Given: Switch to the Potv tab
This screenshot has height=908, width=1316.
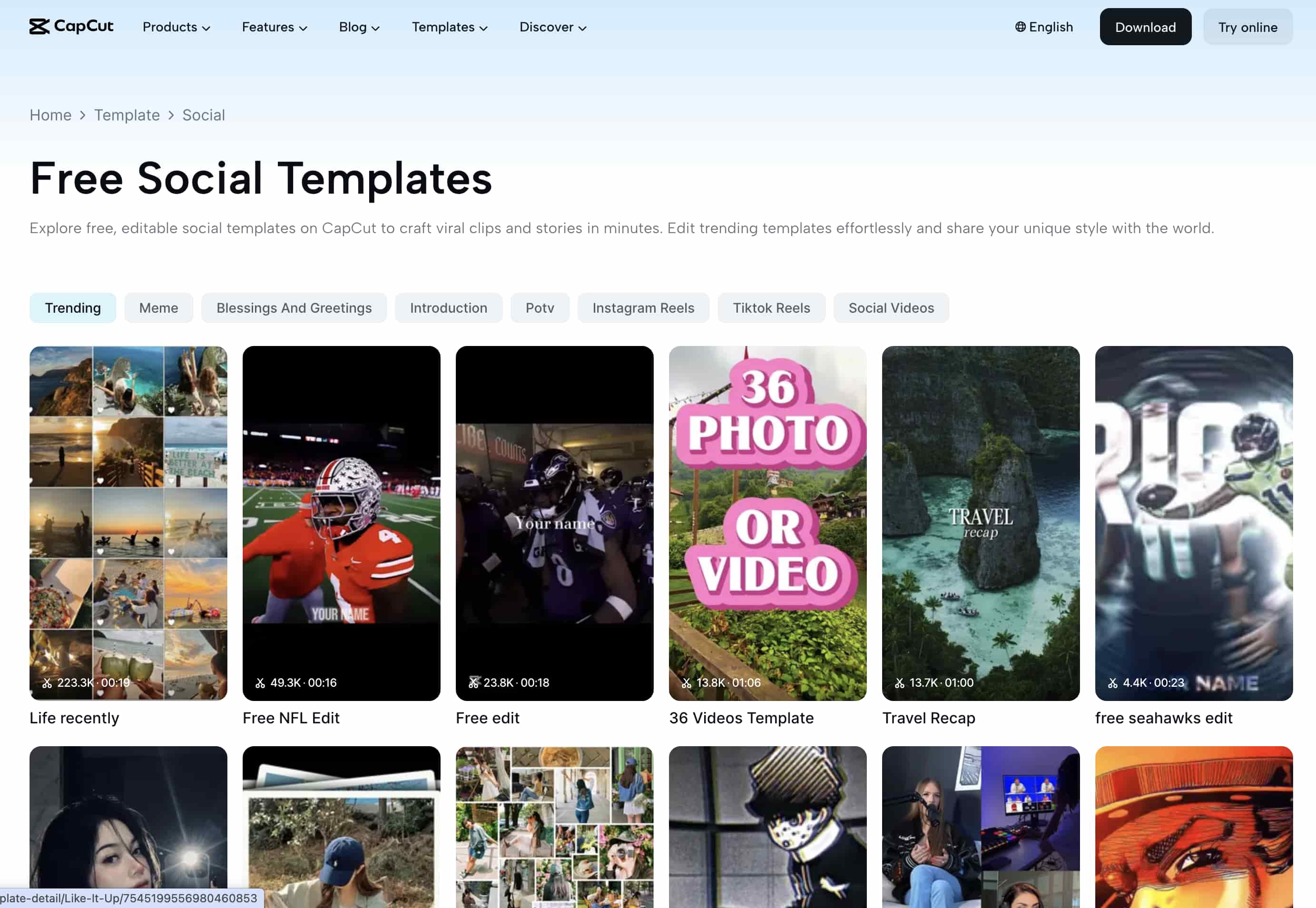Looking at the screenshot, I should tap(540, 308).
